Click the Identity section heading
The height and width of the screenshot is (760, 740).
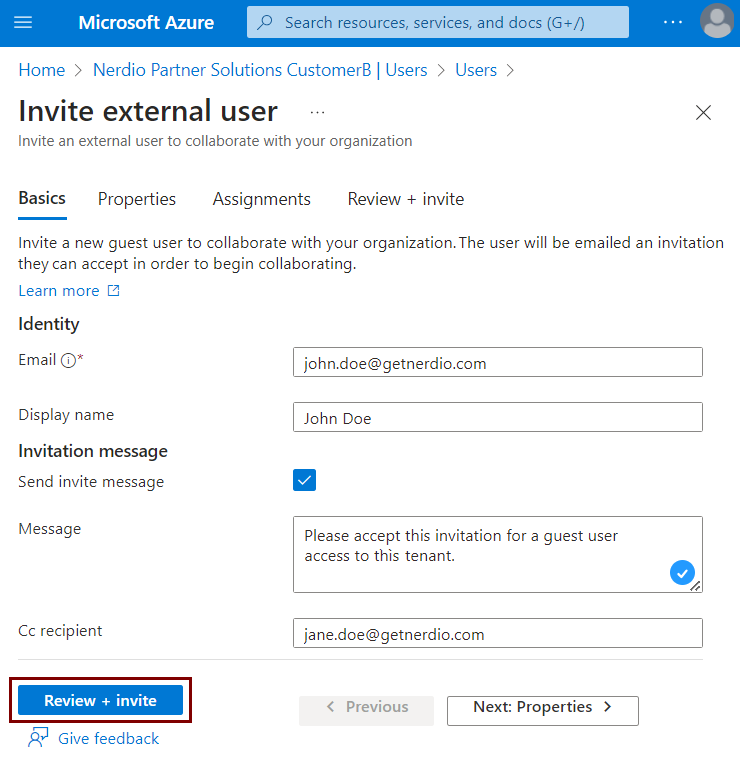pyautogui.click(x=49, y=324)
